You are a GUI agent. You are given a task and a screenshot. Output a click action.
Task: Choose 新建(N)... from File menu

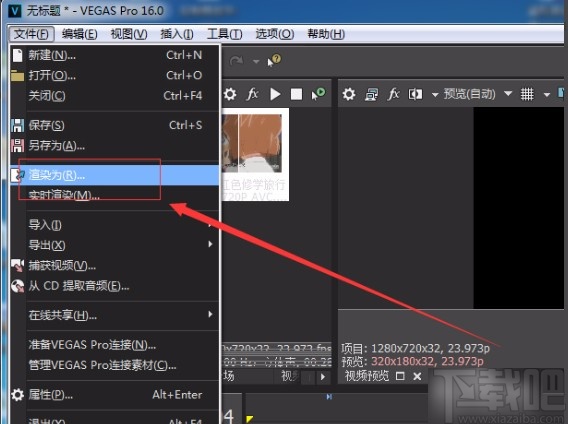tap(114, 55)
